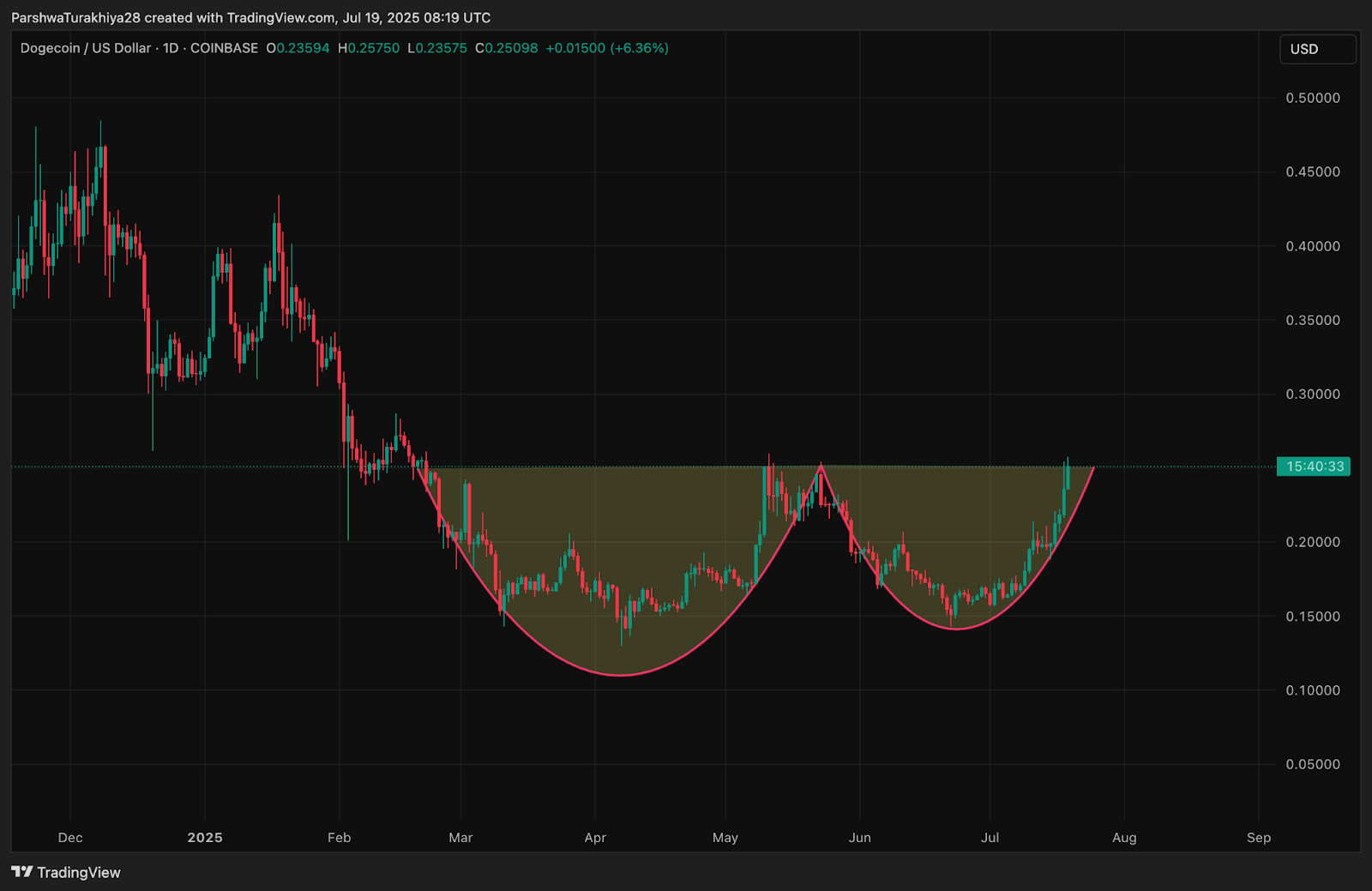Click the 0.30000 price axis label
The image size is (1372, 891).
coord(1313,394)
